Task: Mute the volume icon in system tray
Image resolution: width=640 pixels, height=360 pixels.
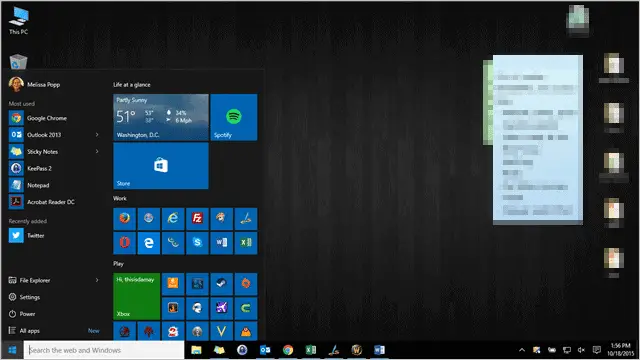Action: click(x=581, y=350)
